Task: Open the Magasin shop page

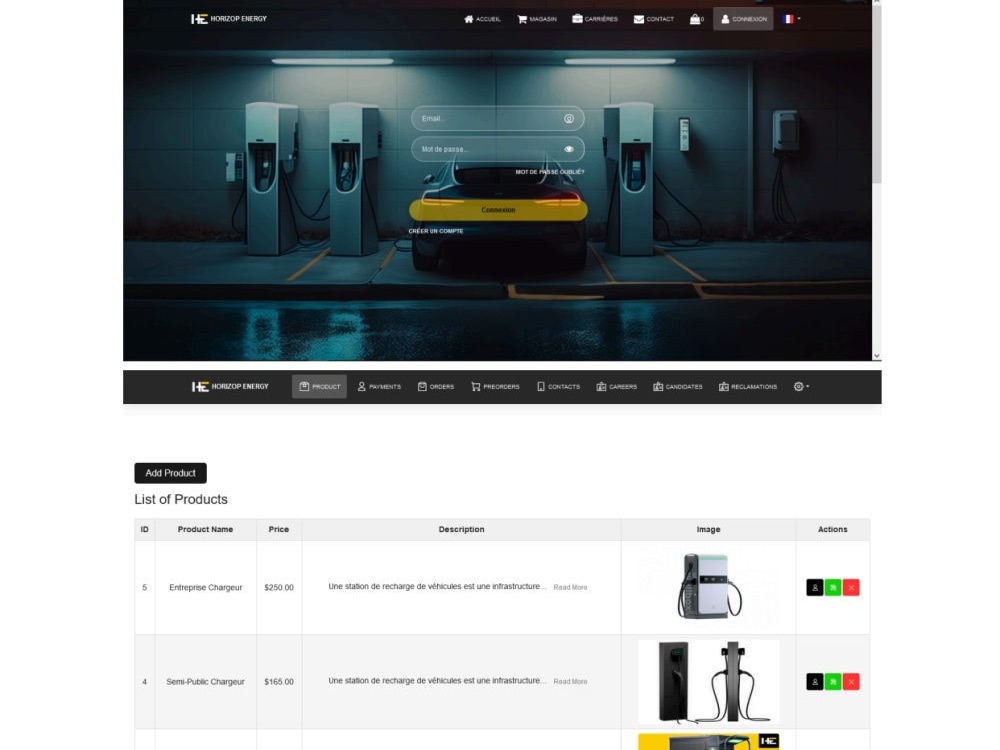Action: [537, 19]
